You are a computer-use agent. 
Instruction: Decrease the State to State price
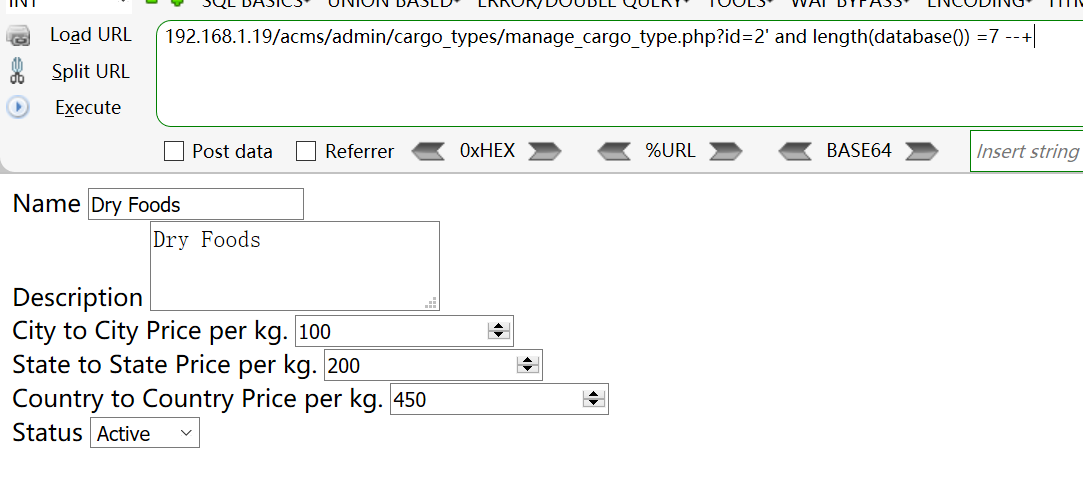pyautogui.click(x=528, y=369)
